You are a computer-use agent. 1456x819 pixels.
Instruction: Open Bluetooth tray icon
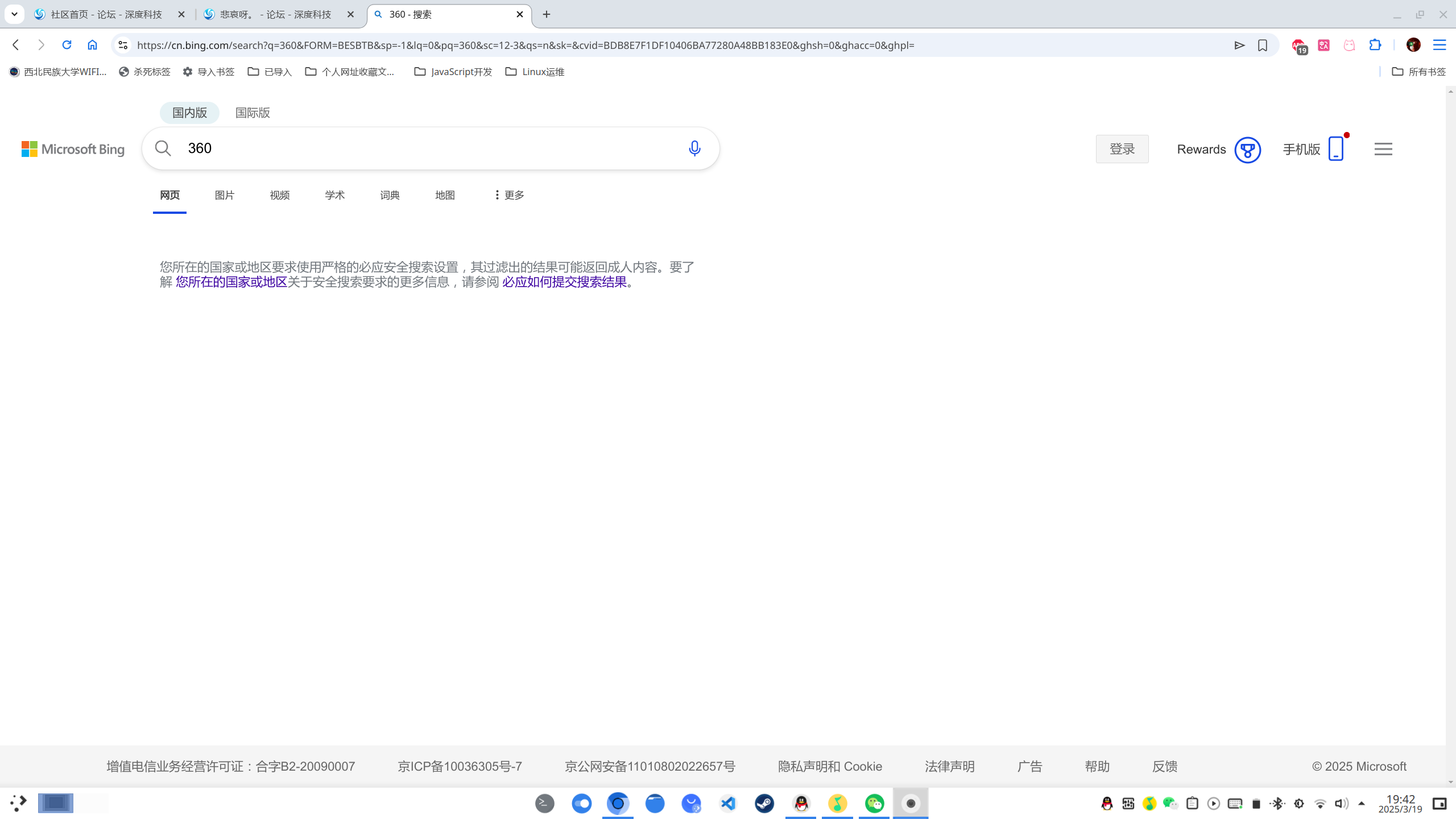point(1278,804)
